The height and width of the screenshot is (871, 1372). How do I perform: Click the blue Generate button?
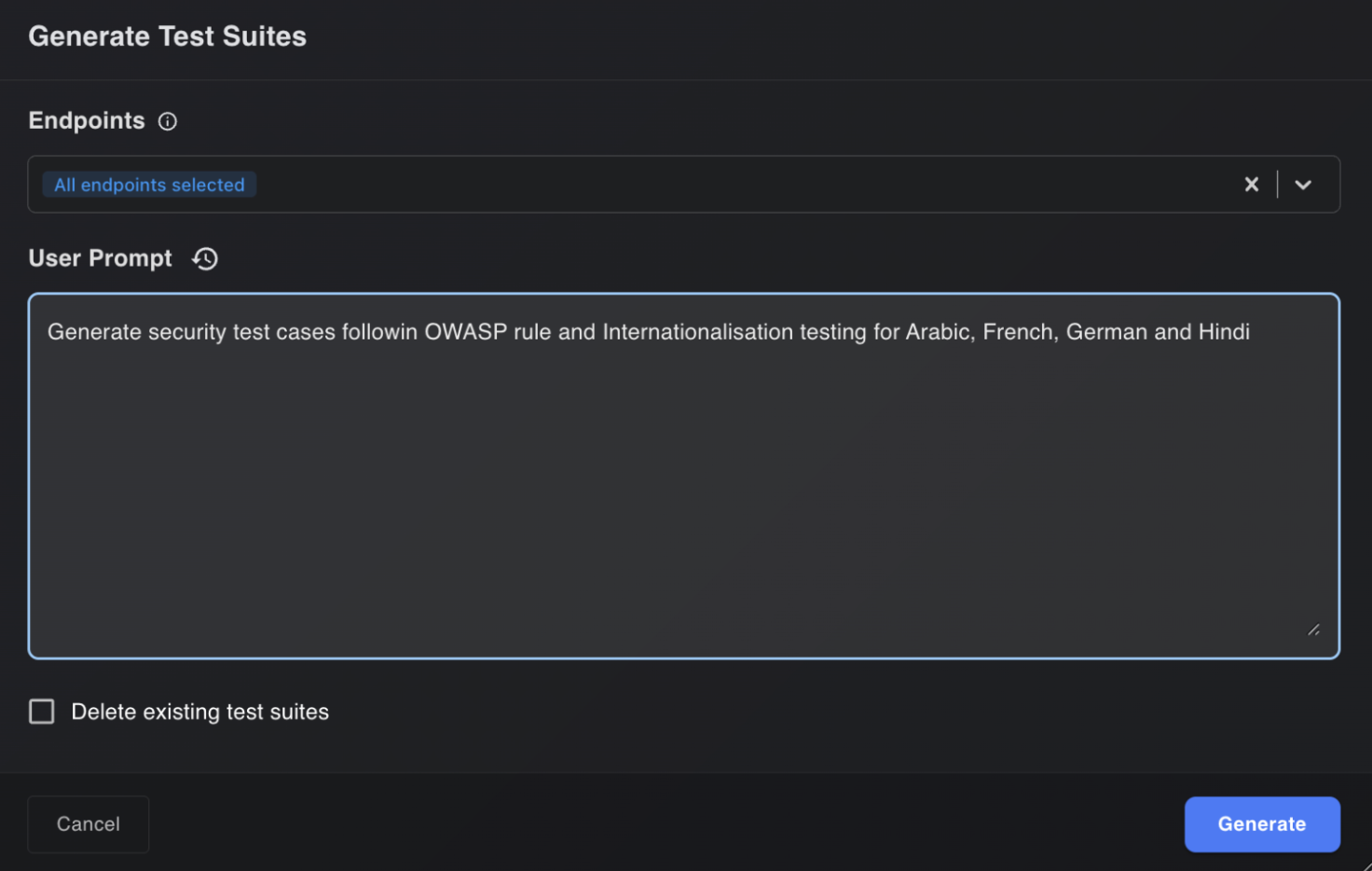(1261, 823)
